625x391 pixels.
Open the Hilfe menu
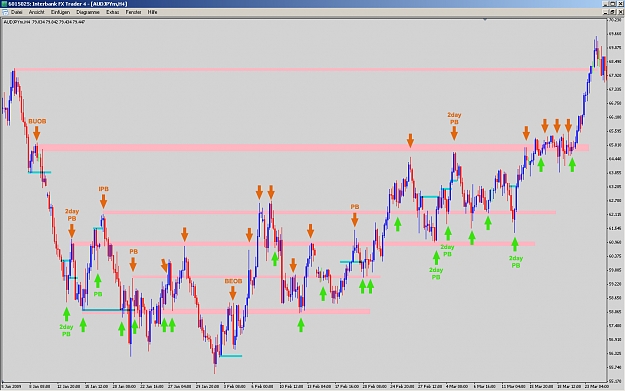(x=152, y=12)
